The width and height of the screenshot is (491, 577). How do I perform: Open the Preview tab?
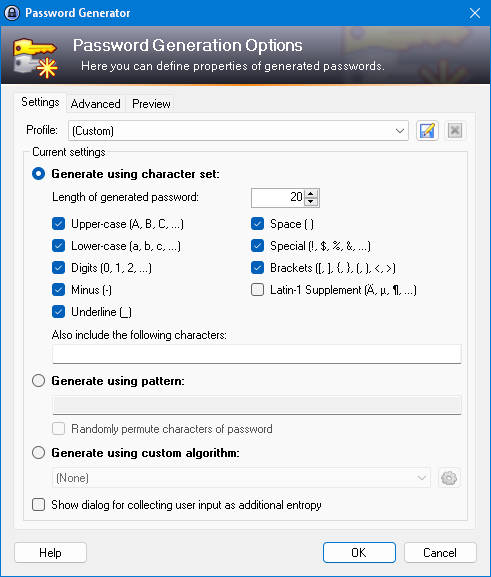point(151,104)
